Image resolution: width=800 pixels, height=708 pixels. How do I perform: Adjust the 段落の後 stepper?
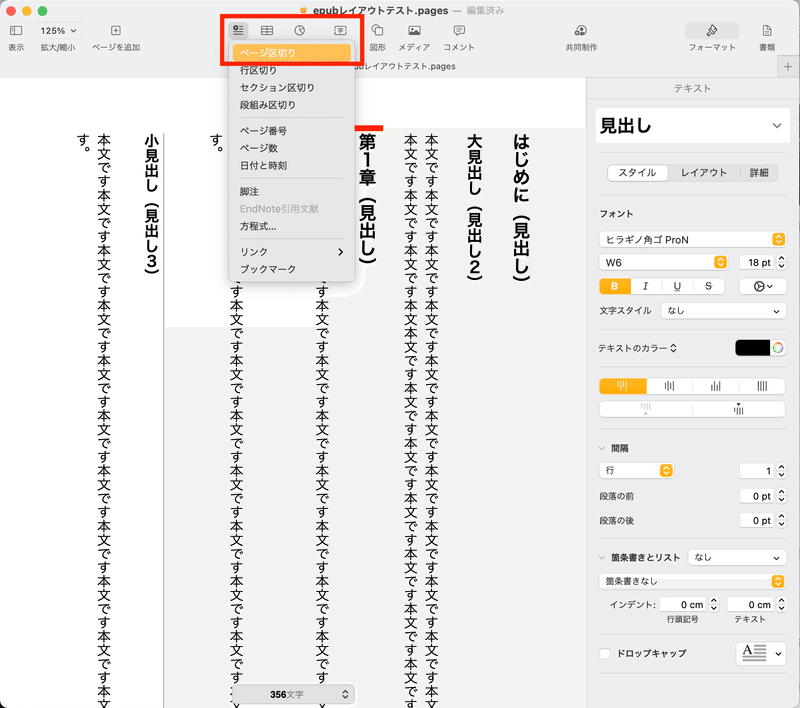(x=781, y=520)
